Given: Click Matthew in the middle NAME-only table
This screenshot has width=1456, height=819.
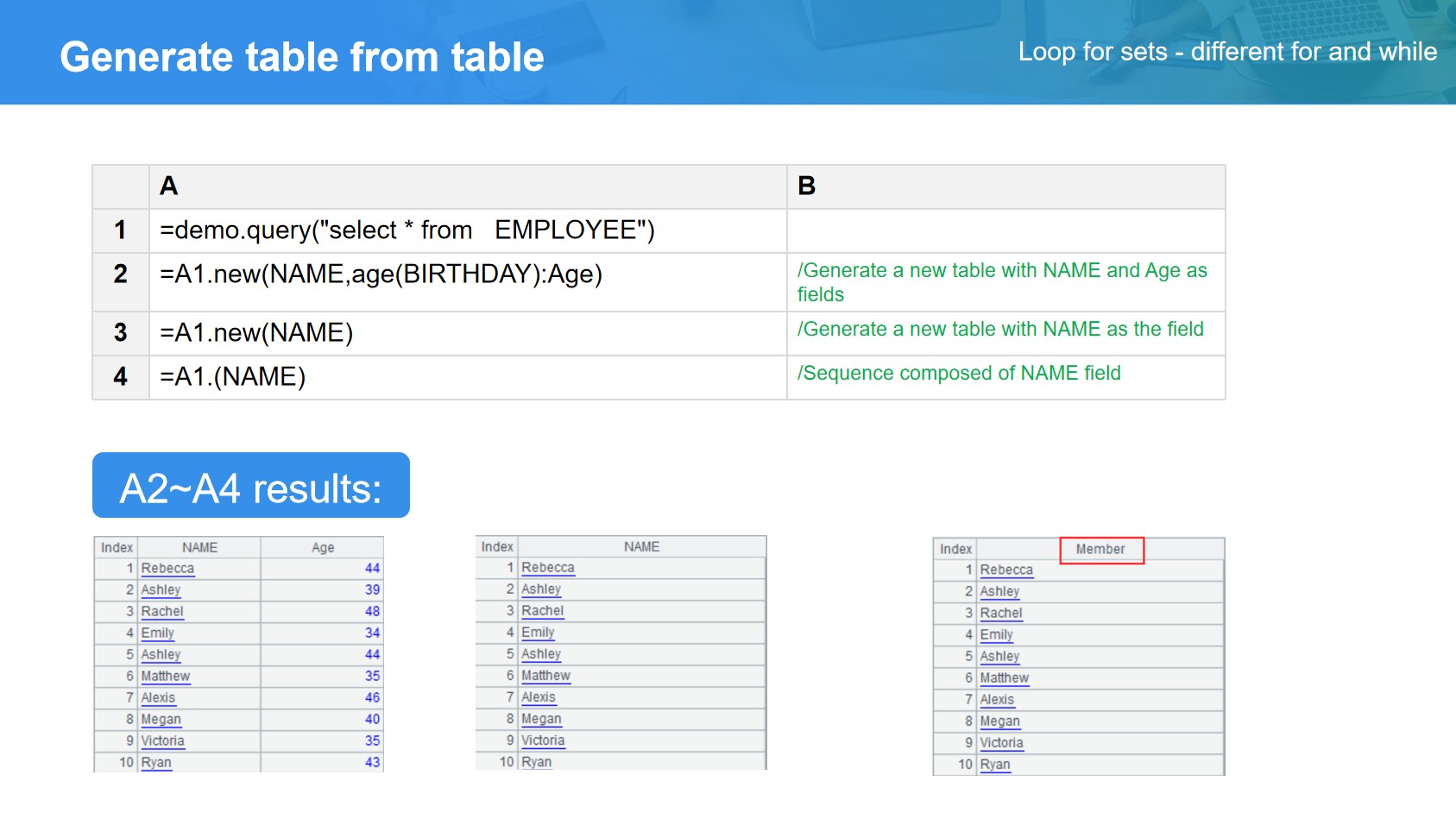Looking at the screenshot, I should pyautogui.click(x=545, y=676).
